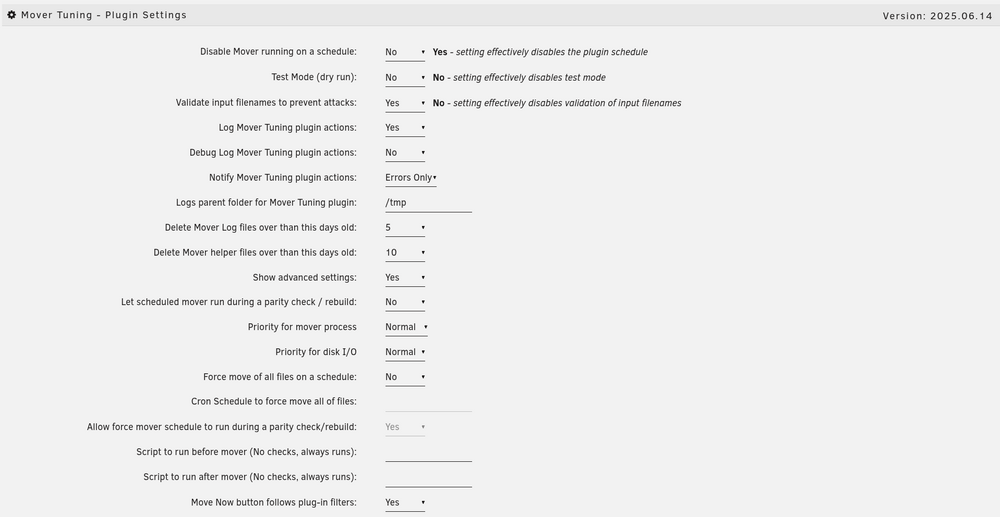Click Script to run after mover field

[429, 477]
